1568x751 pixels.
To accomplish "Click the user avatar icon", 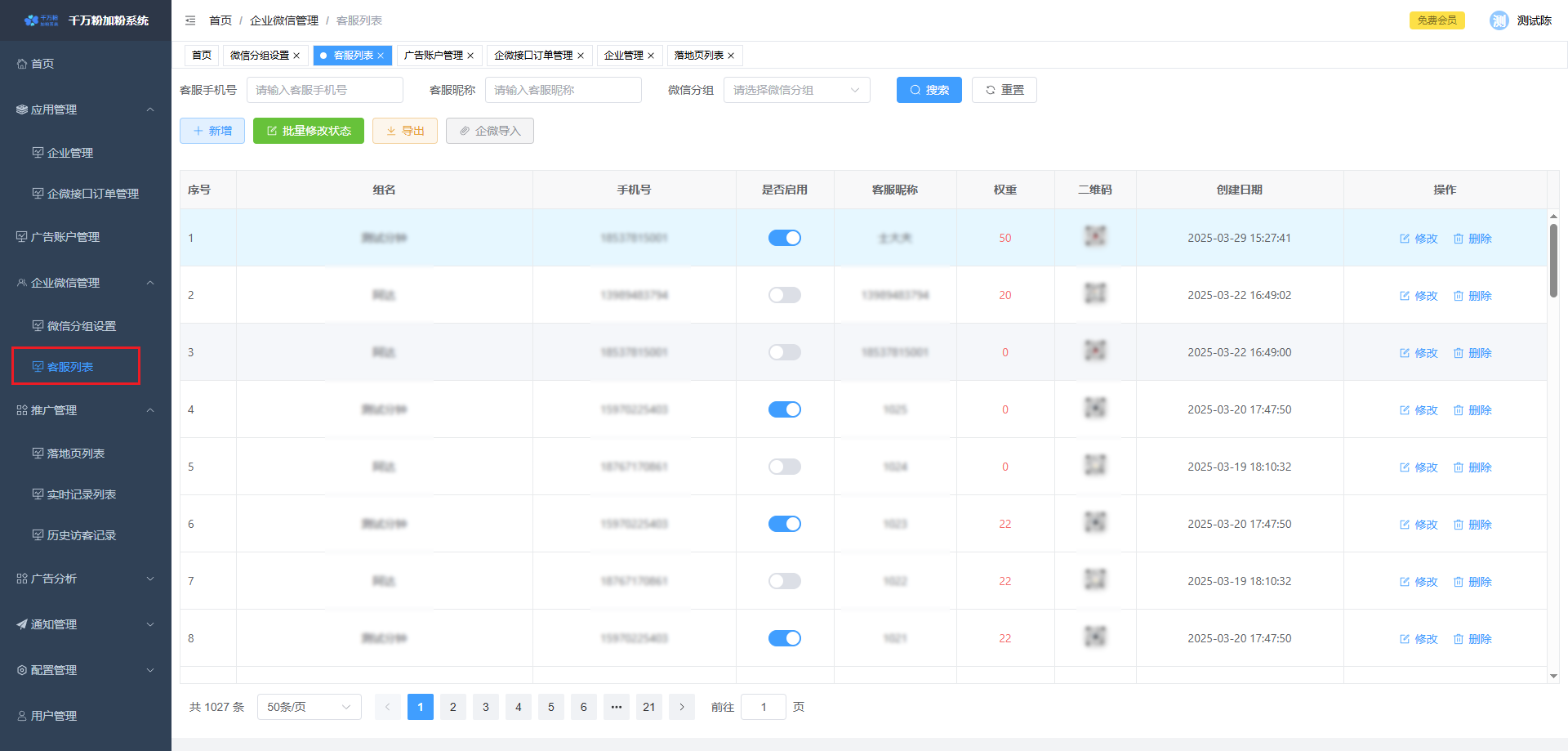I will coord(1499,20).
